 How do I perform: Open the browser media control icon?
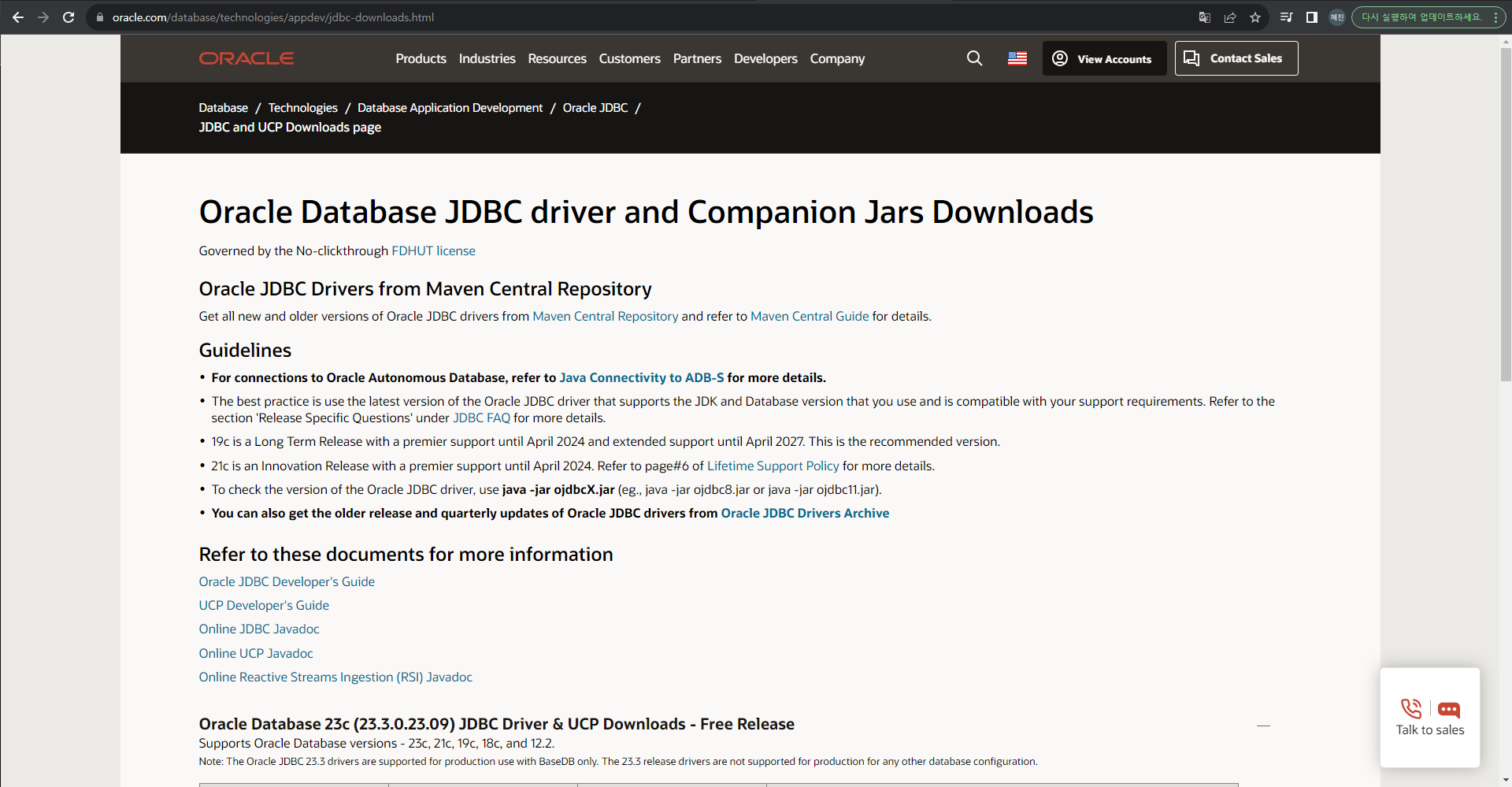(x=1287, y=17)
